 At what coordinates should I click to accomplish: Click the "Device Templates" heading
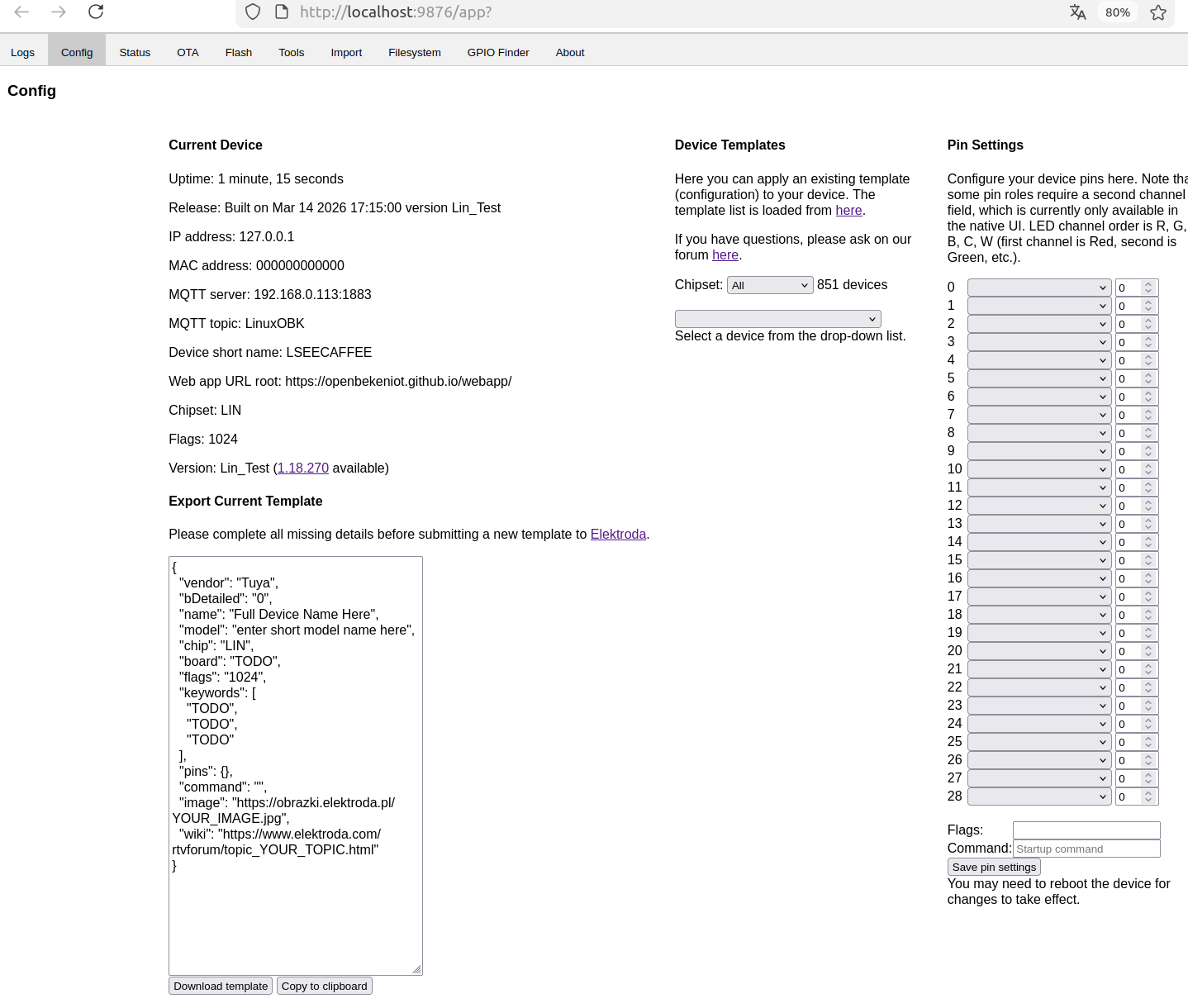(x=730, y=145)
